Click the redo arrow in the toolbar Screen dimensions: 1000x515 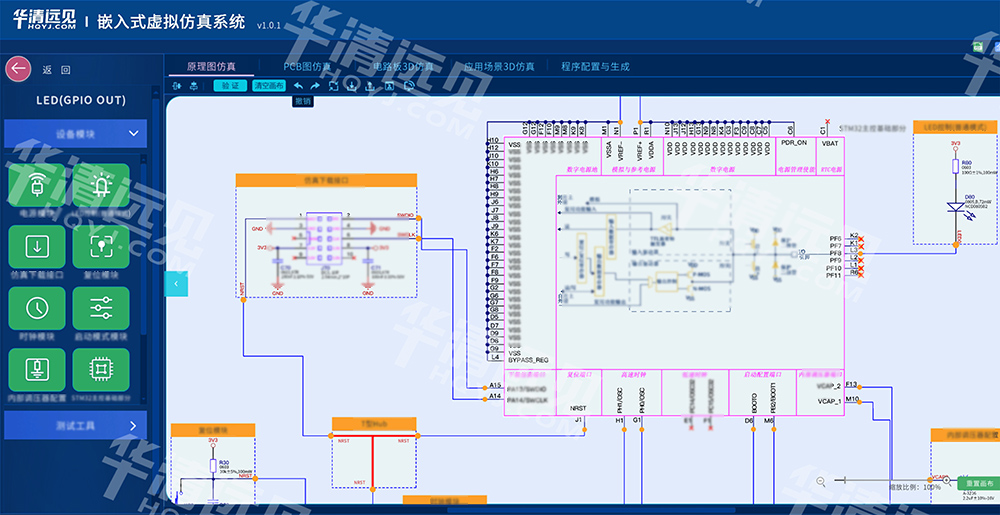pos(315,86)
